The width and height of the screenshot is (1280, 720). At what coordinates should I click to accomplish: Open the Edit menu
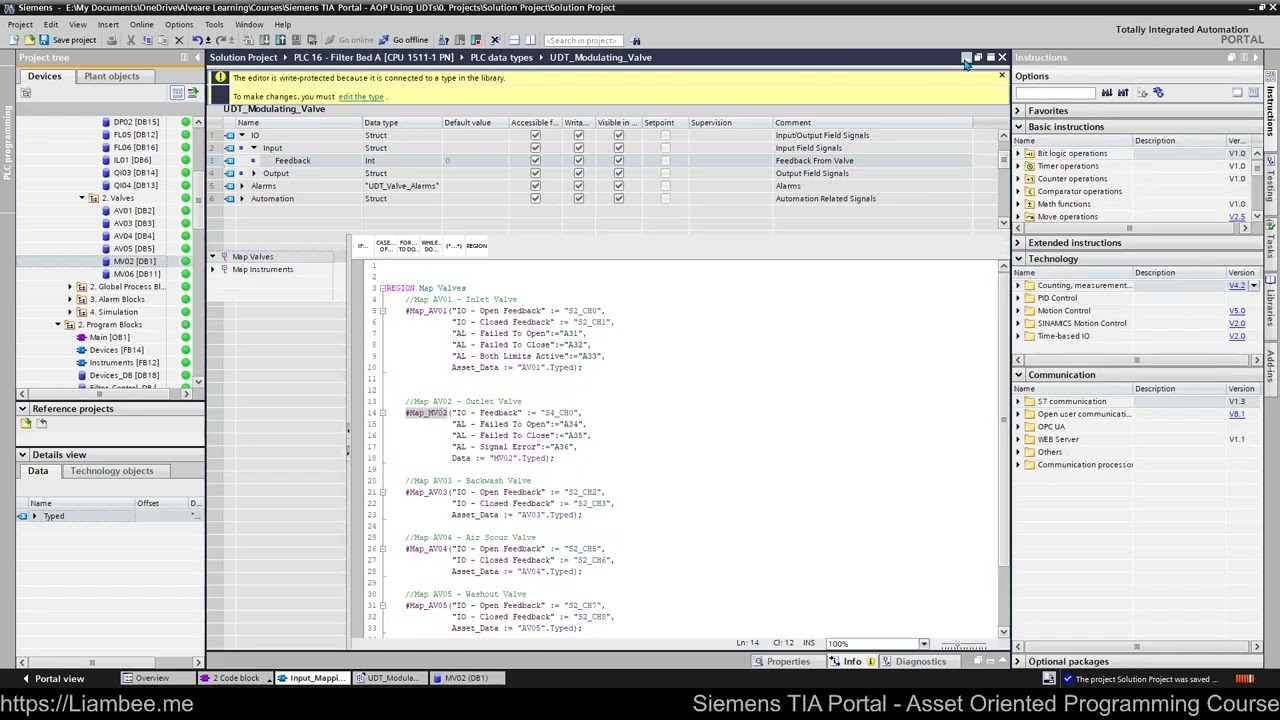coord(51,24)
